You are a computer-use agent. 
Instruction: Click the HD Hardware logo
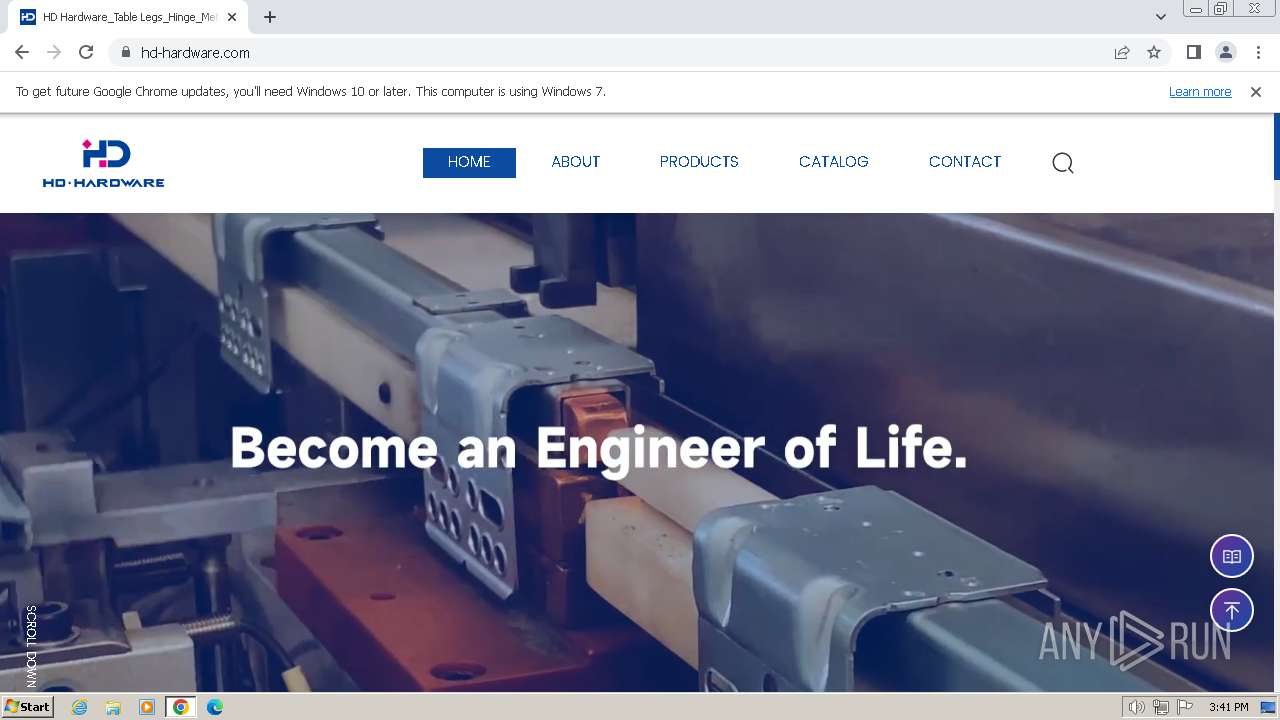click(x=103, y=163)
